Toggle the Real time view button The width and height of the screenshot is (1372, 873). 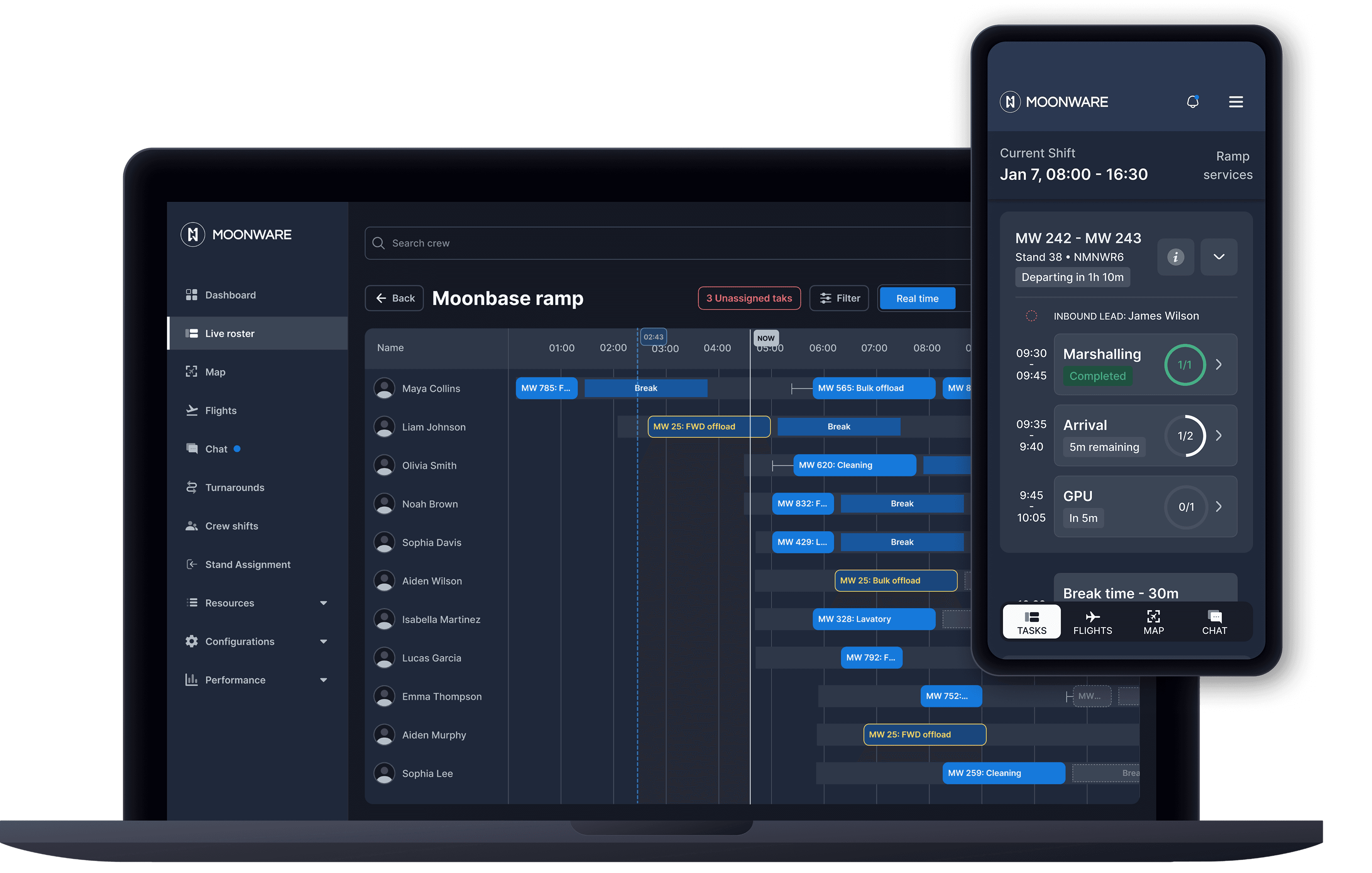917,298
